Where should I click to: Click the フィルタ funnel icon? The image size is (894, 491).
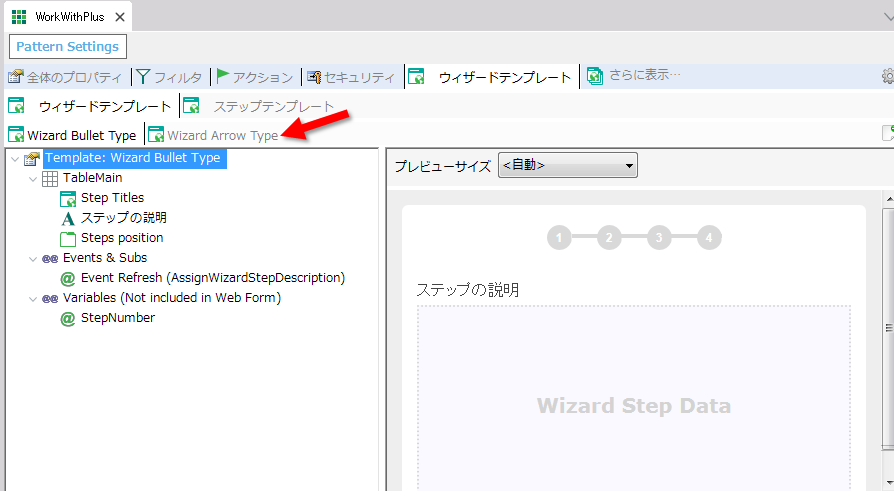[143, 76]
